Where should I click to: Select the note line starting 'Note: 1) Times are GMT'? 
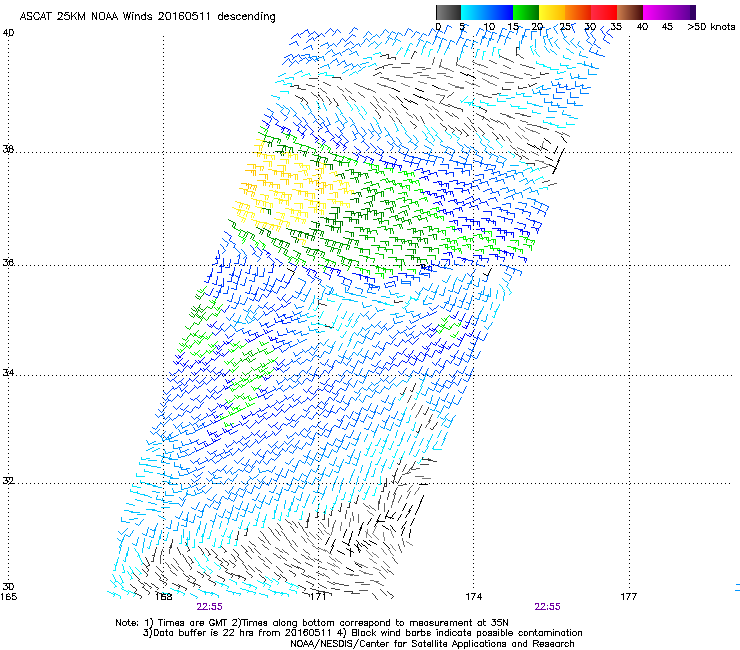tap(311, 623)
